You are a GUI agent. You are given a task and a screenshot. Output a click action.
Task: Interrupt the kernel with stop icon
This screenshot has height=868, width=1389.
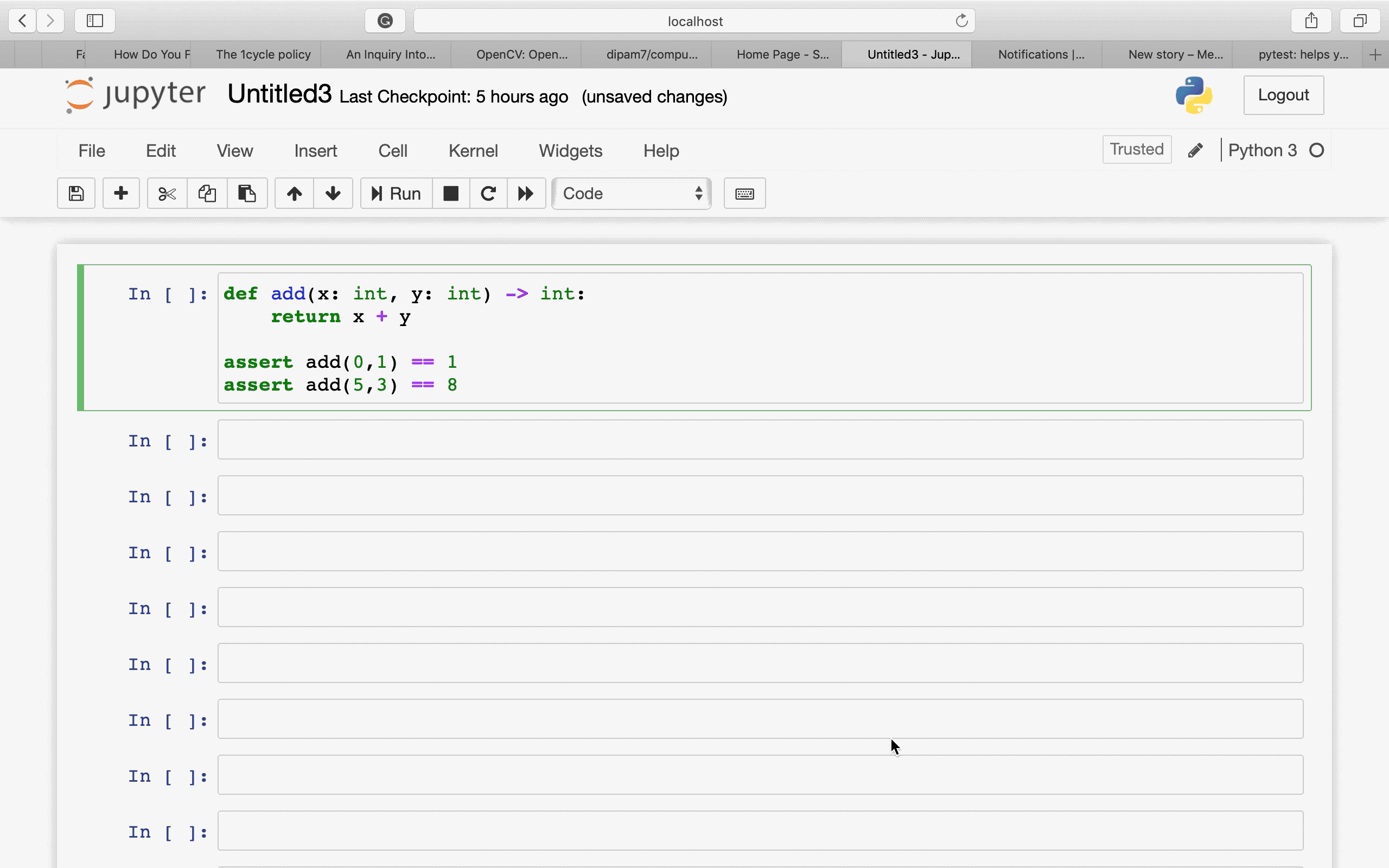click(x=450, y=194)
